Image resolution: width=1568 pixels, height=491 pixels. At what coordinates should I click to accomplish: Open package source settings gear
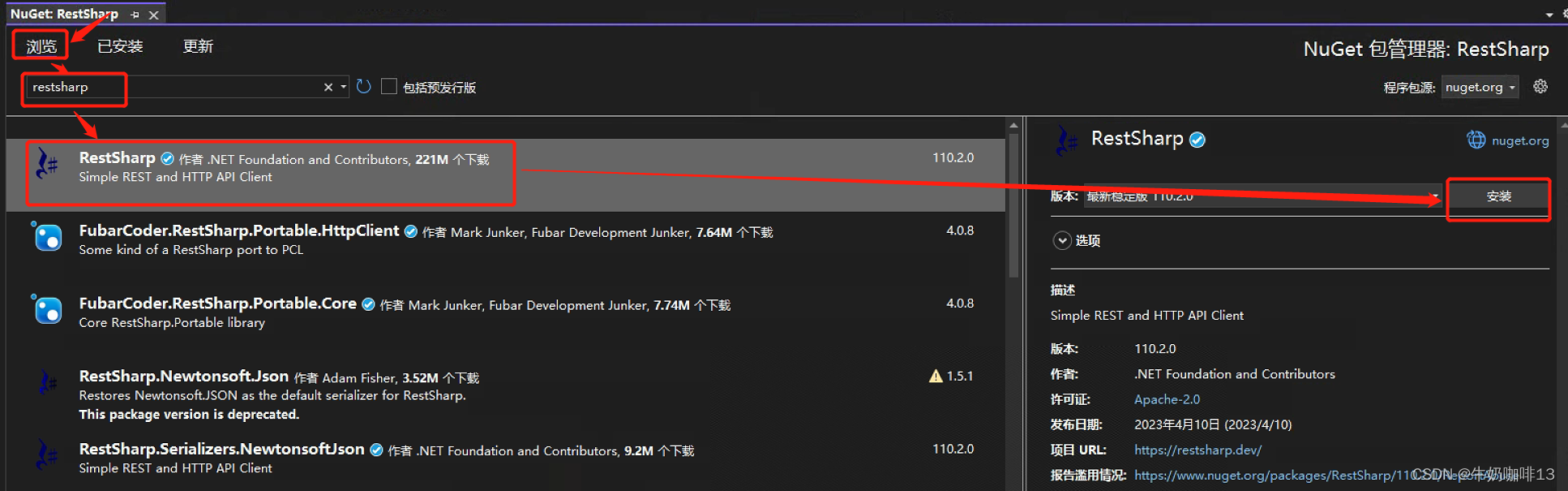[x=1540, y=86]
